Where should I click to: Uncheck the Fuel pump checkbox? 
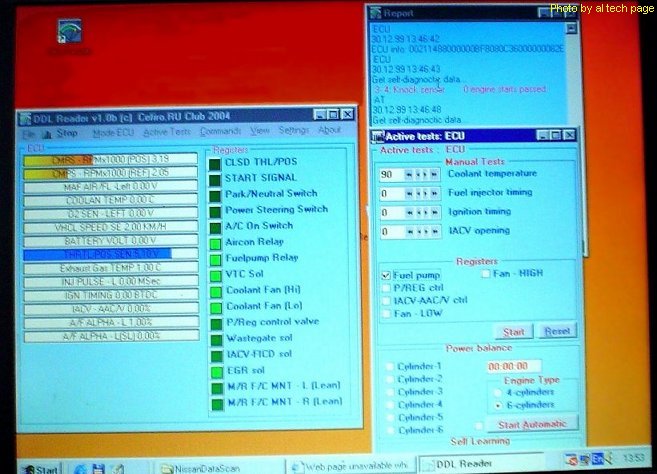coord(387,274)
